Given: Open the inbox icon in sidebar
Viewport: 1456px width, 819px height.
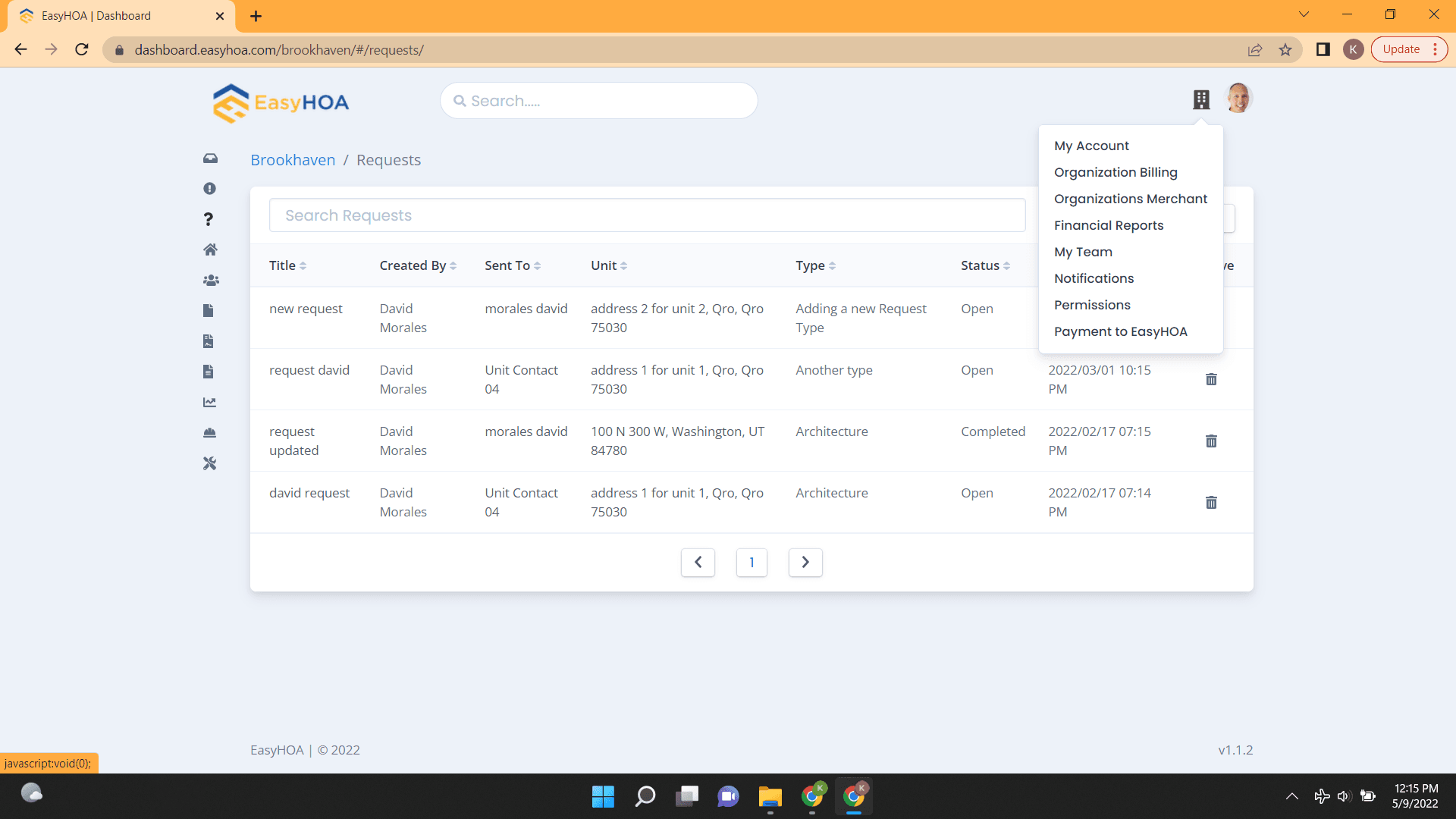Looking at the screenshot, I should 210,158.
